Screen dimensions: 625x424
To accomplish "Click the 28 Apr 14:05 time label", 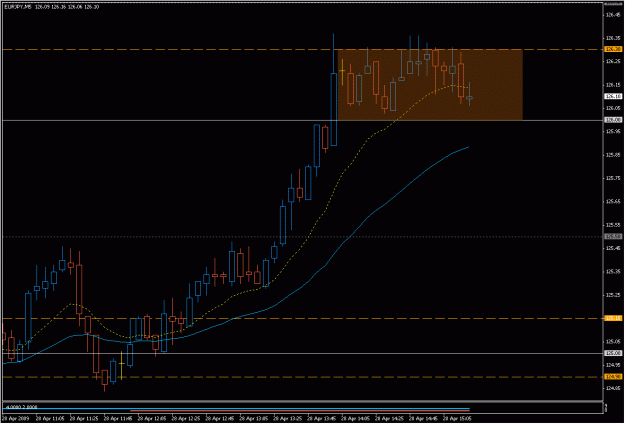I will tap(355, 419).
